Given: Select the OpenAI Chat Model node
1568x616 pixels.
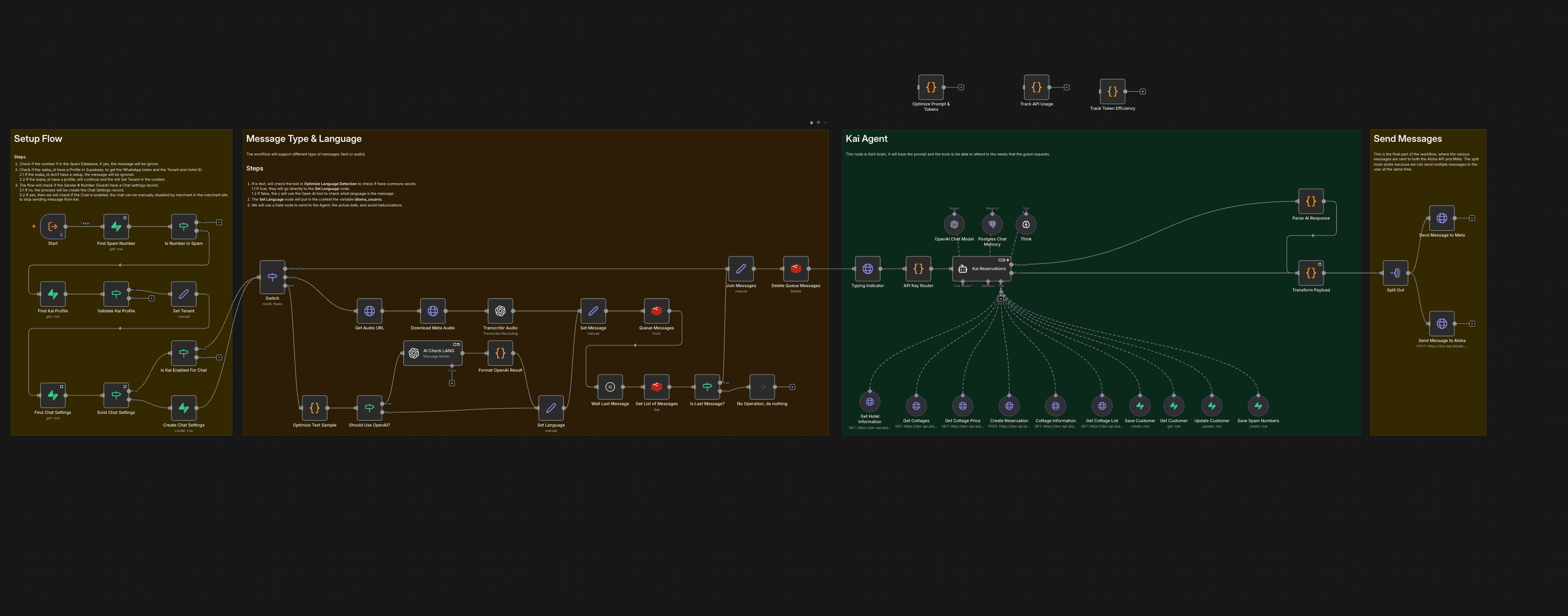Looking at the screenshot, I should 954,224.
